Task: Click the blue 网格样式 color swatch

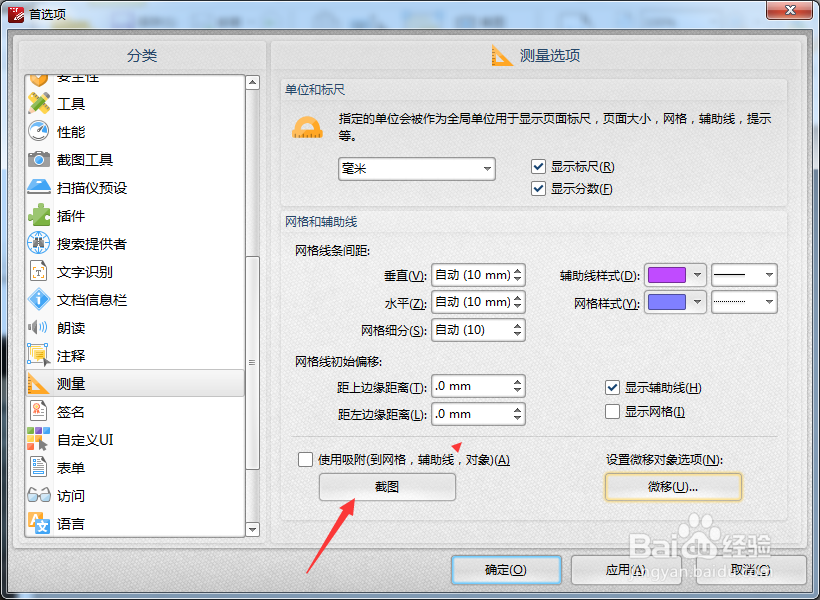Action: 667,302
